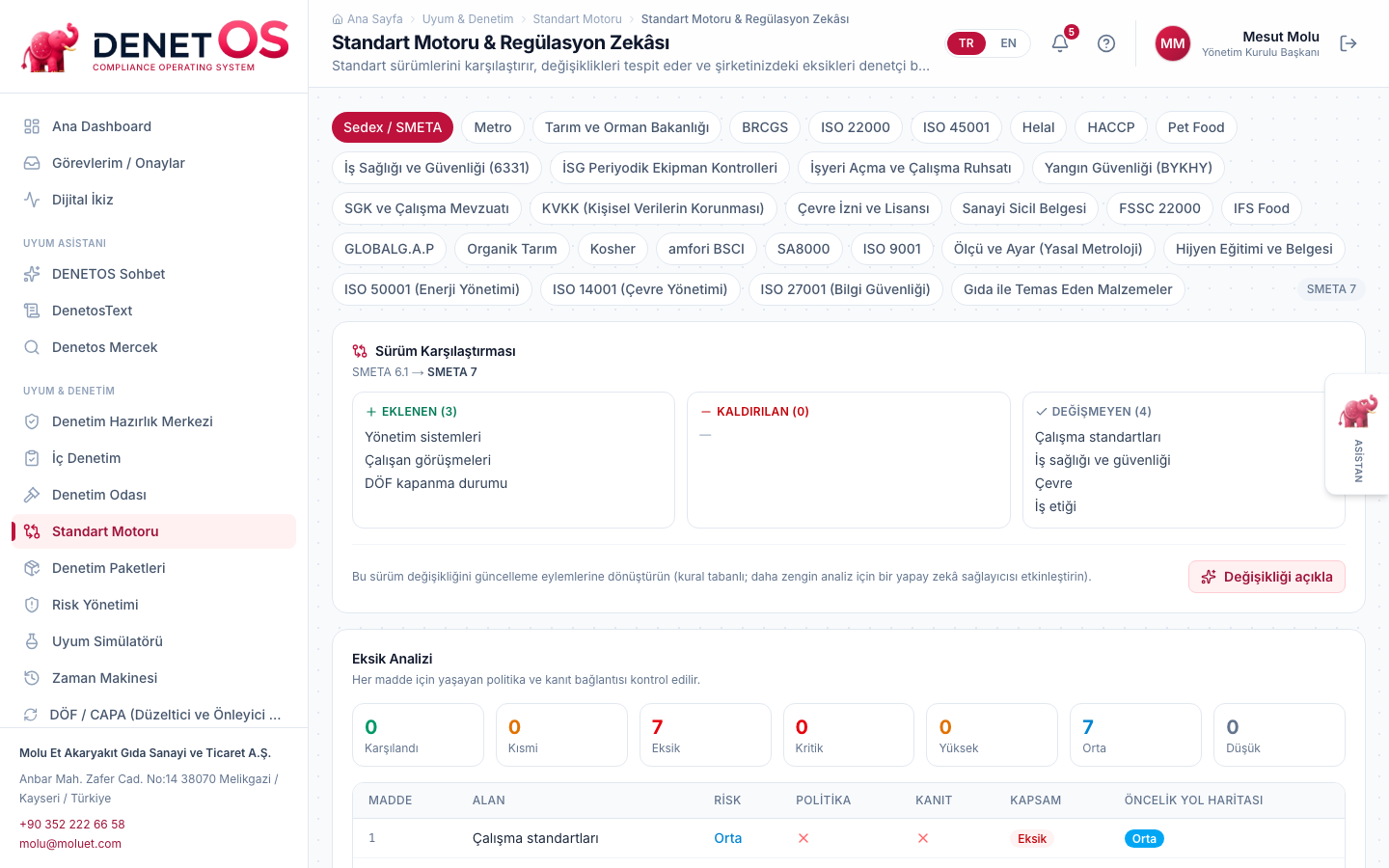
Task: Select the ISO 22000 standard chip
Action: pos(856,127)
